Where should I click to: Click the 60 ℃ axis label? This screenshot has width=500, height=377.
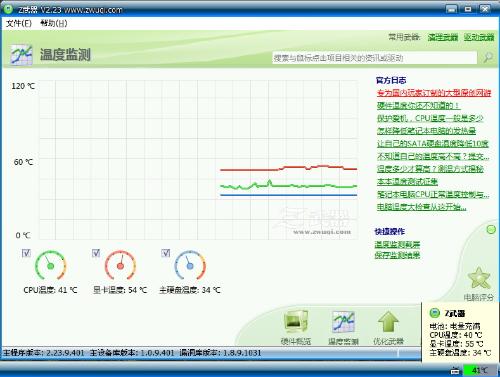pos(24,162)
